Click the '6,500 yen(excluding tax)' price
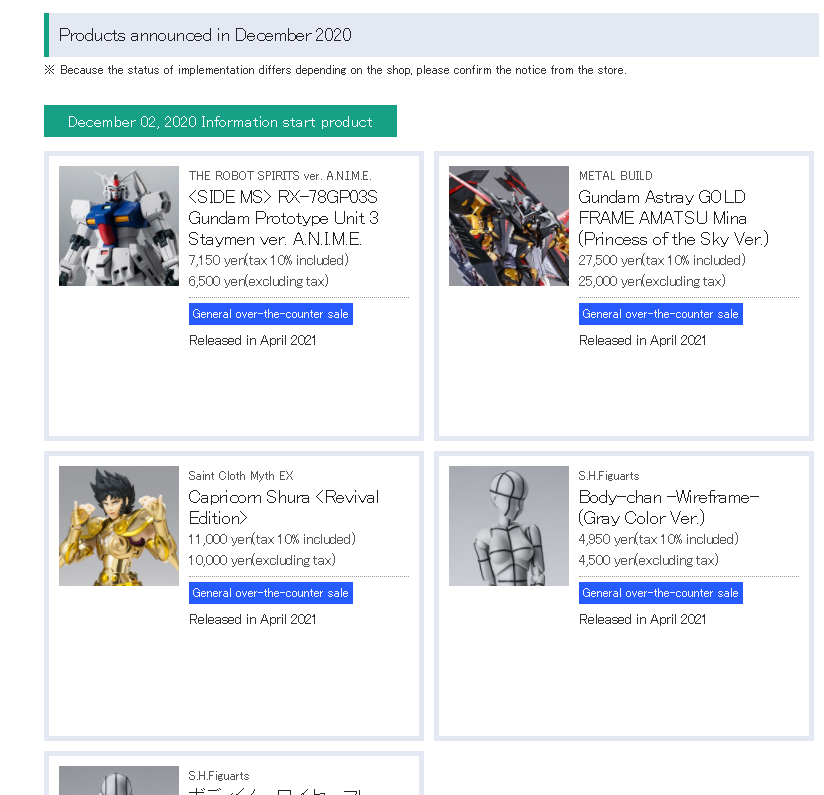 coord(259,281)
